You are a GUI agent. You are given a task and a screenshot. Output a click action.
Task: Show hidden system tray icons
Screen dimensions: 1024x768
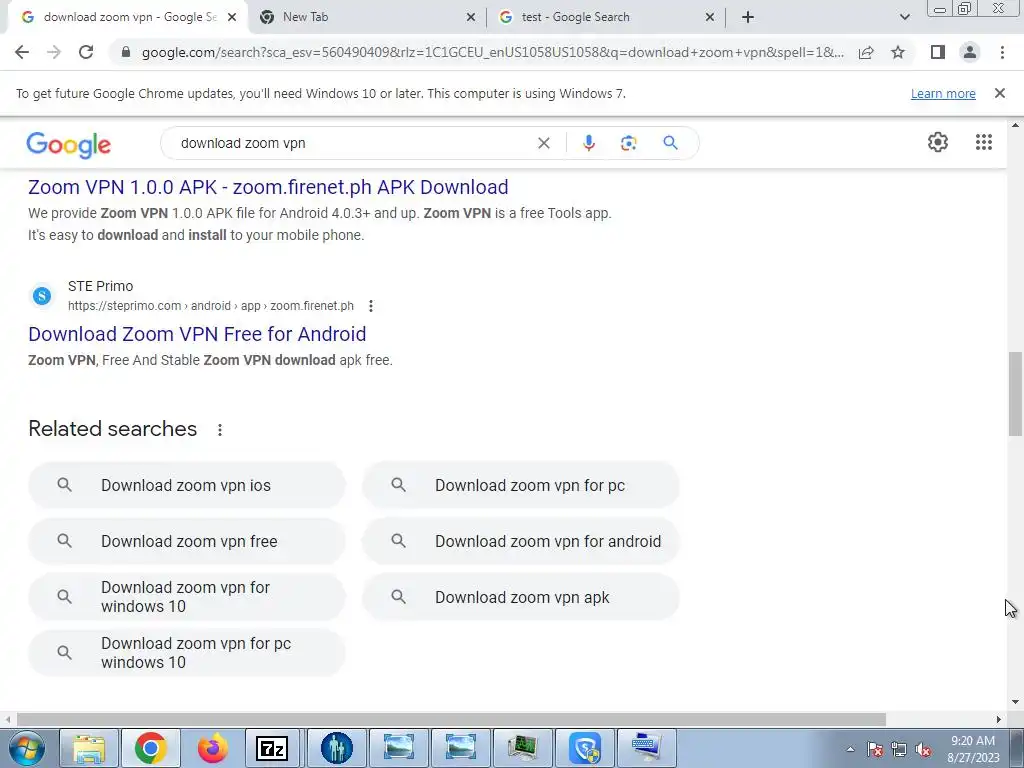(850, 749)
